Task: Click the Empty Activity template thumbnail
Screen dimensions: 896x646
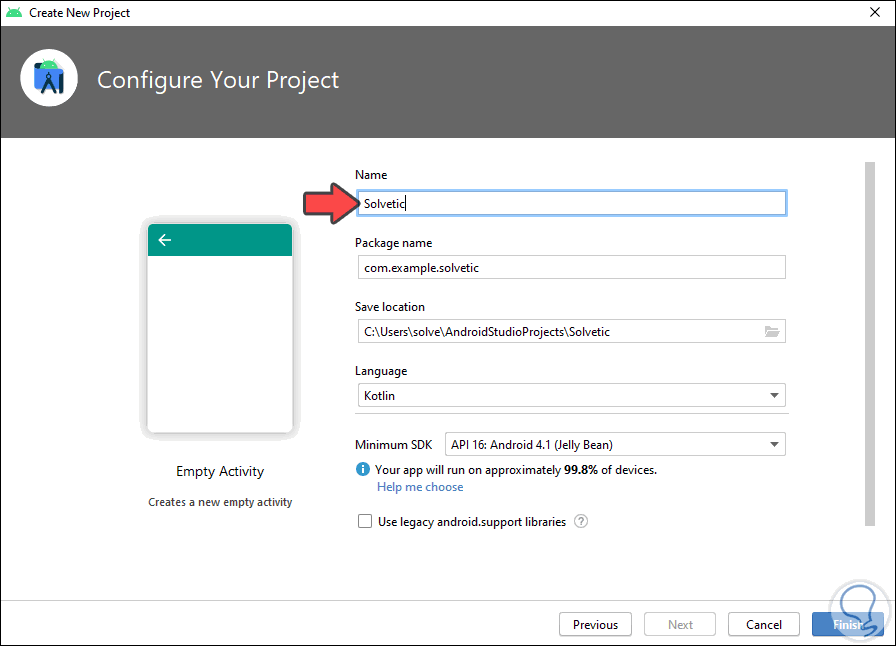Action: (220, 330)
